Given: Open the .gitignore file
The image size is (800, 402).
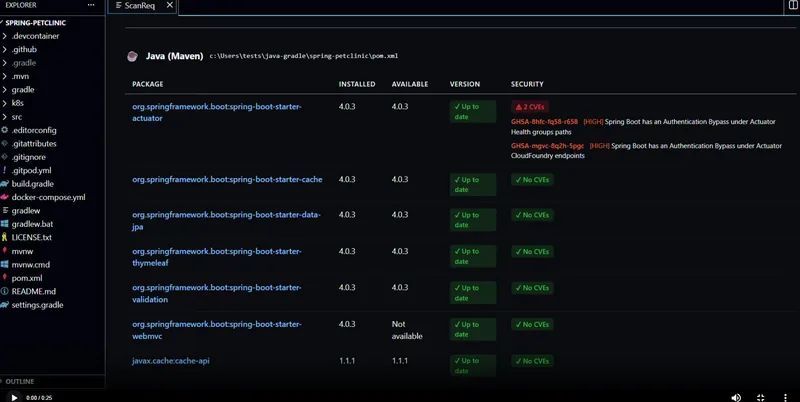Looking at the screenshot, I should [29, 157].
